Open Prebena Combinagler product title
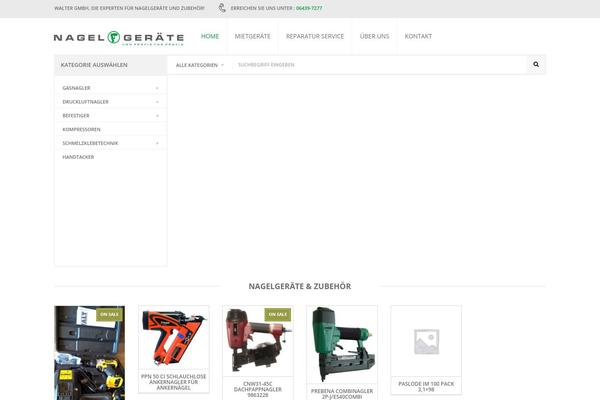 click(342, 394)
